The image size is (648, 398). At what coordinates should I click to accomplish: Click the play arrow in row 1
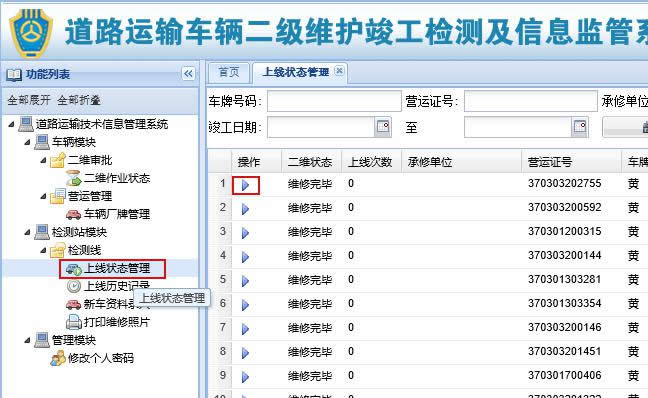(x=245, y=185)
